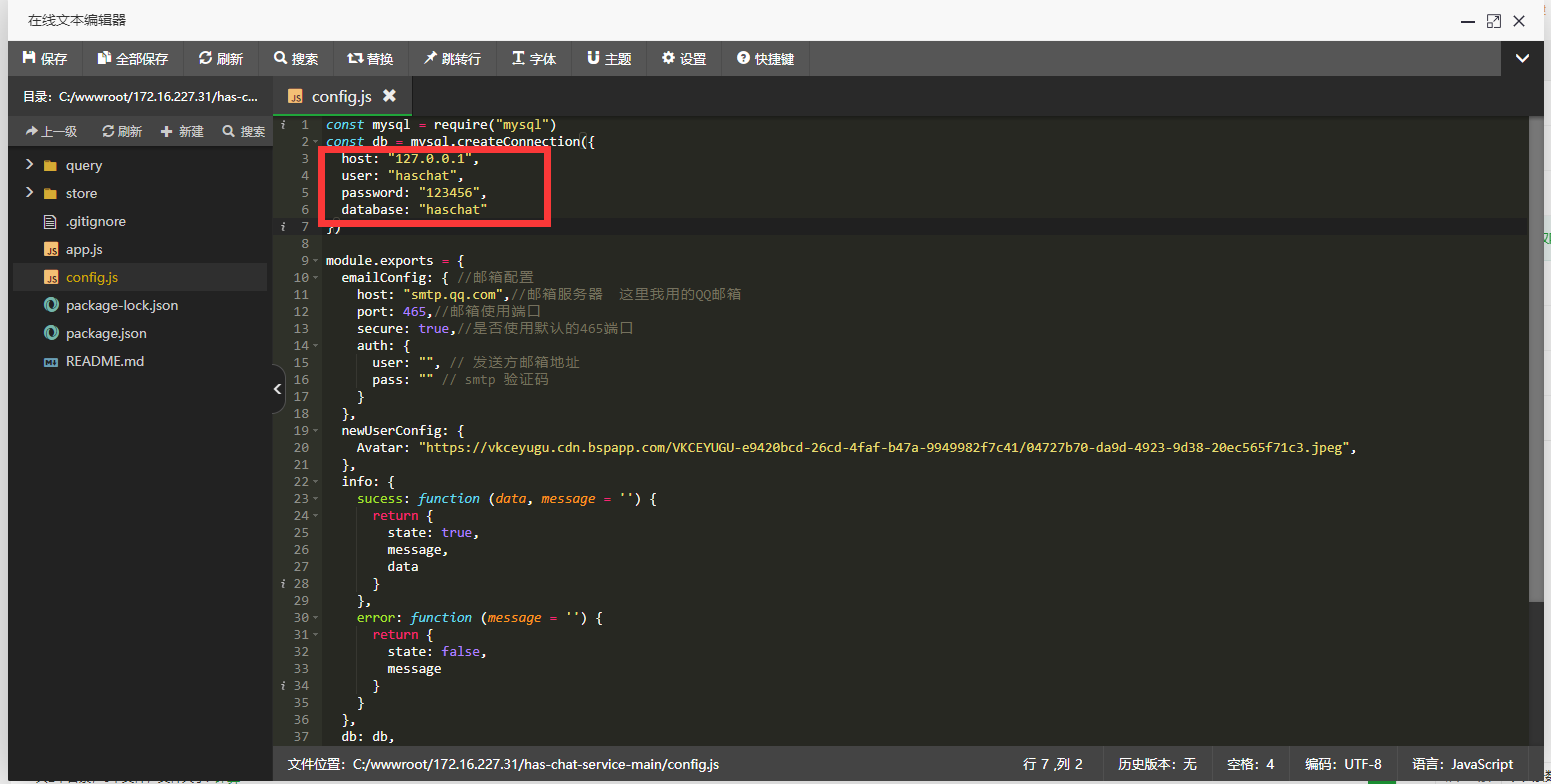Click 搜索 in the file panel toolbar
The width and height of the screenshot is (1551, 784).
coord(244,131)
